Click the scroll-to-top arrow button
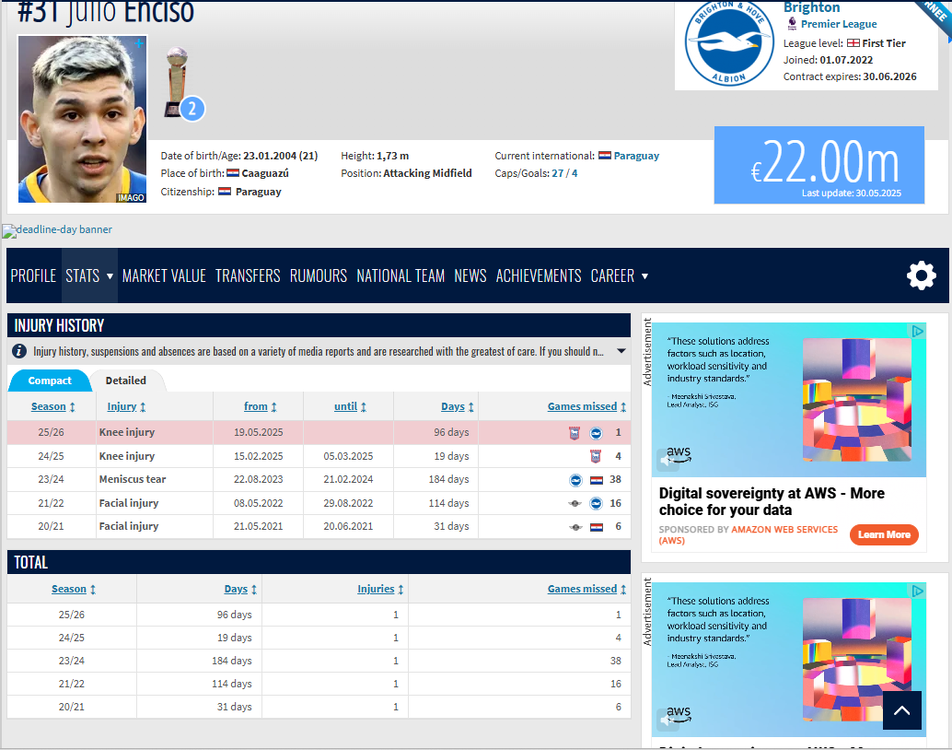Image resolution: width=952 pixels, height=750 pixels. 902,710
